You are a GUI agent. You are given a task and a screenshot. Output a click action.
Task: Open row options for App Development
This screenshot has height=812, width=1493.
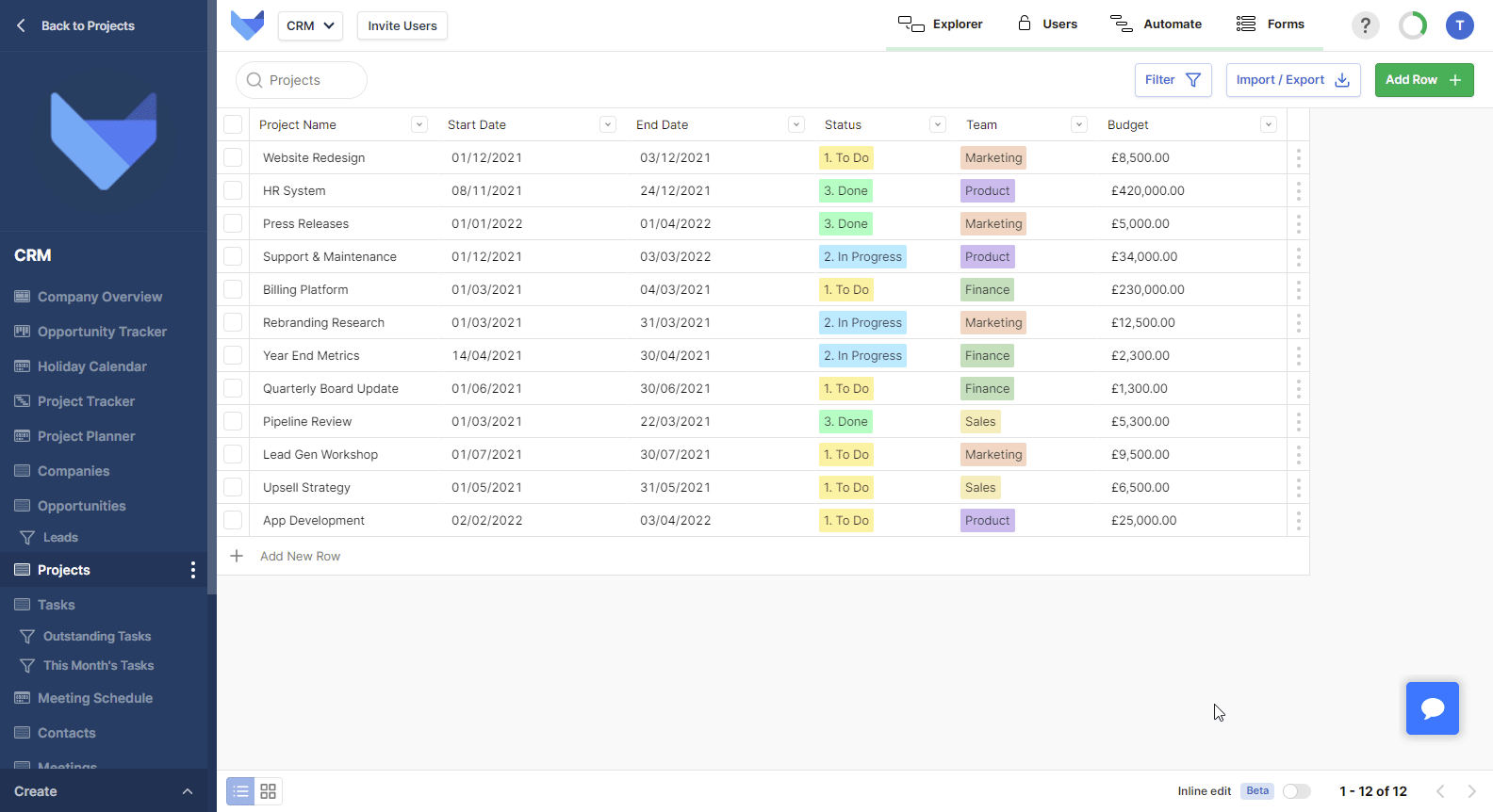(1298, 521)
